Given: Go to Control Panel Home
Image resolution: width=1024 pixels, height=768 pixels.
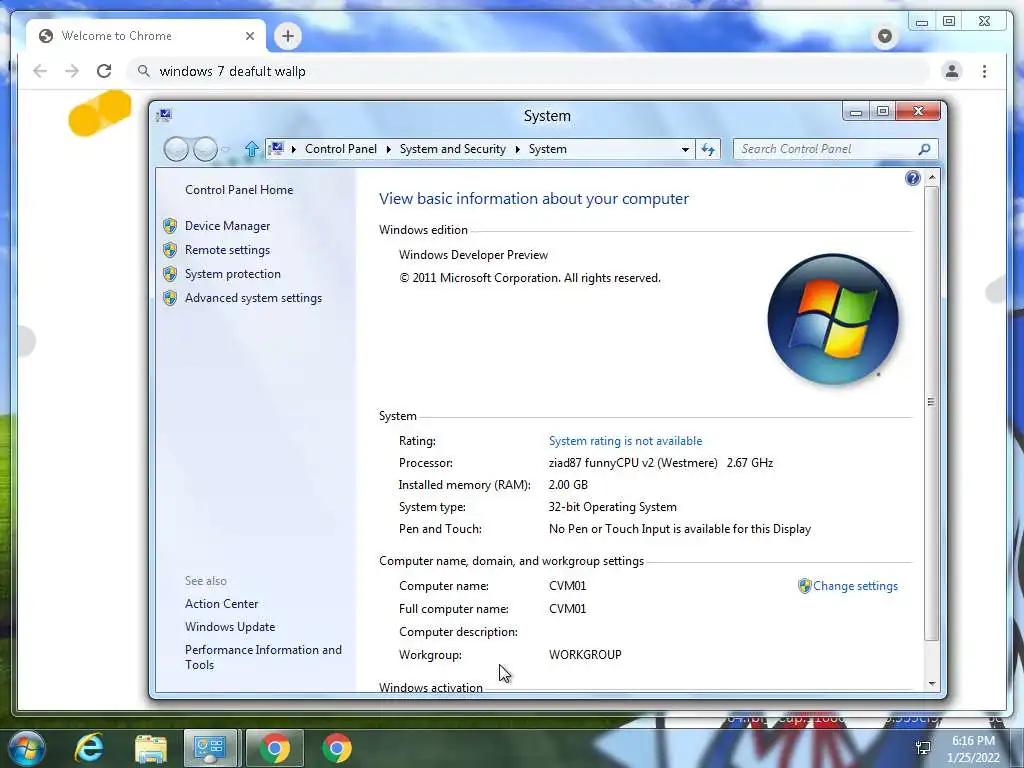Looking at the screenshot, I should click(x=239, y=190).
